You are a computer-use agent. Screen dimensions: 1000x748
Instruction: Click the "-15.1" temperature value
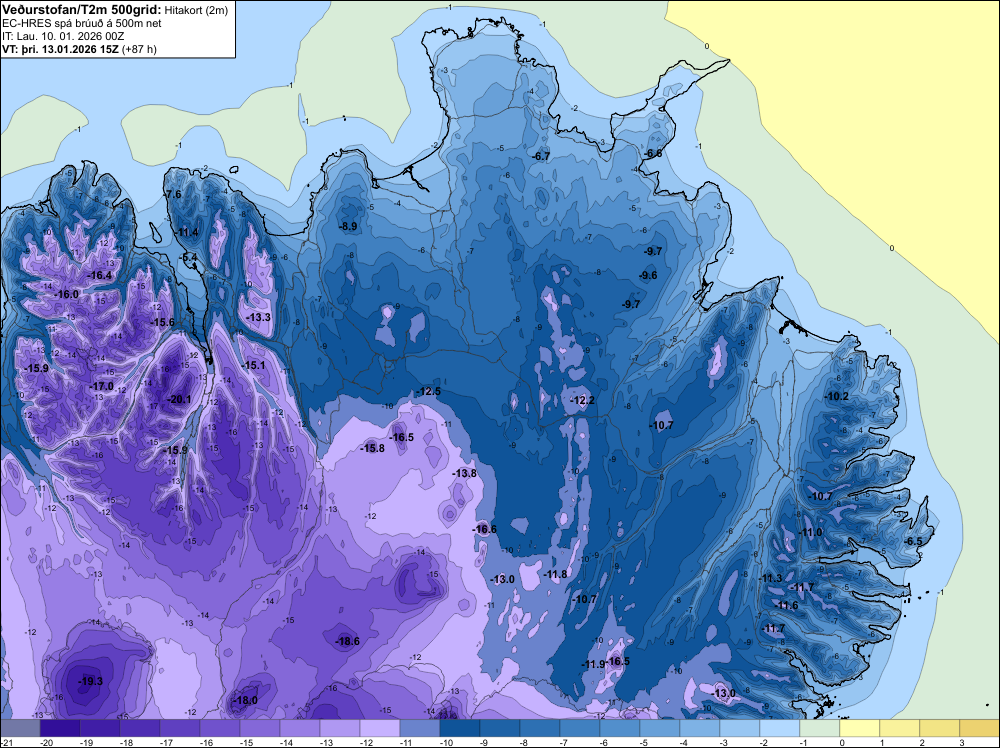tap(253, 365)
